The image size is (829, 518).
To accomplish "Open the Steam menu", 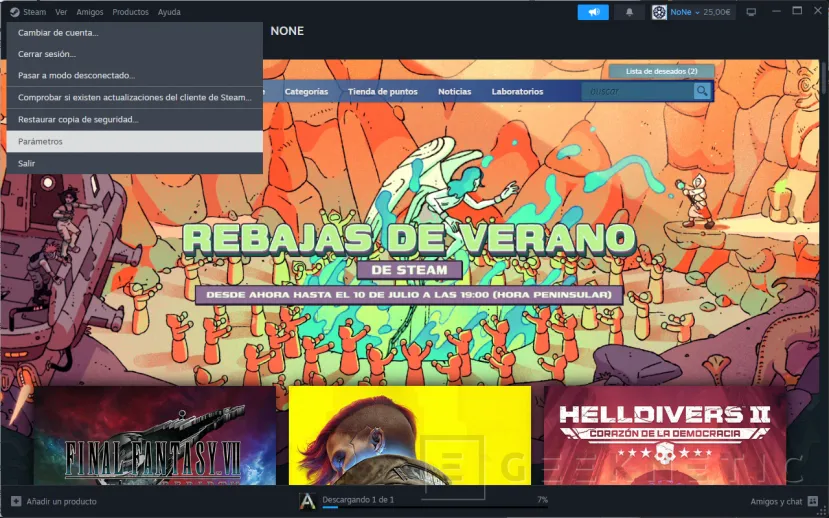I will click(x=34, y=12).
